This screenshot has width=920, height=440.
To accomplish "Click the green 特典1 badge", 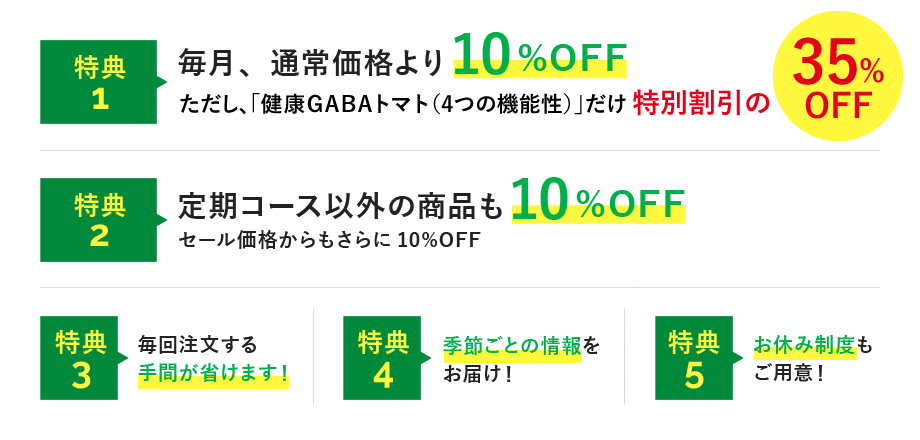I will click(x=99, y=82).
